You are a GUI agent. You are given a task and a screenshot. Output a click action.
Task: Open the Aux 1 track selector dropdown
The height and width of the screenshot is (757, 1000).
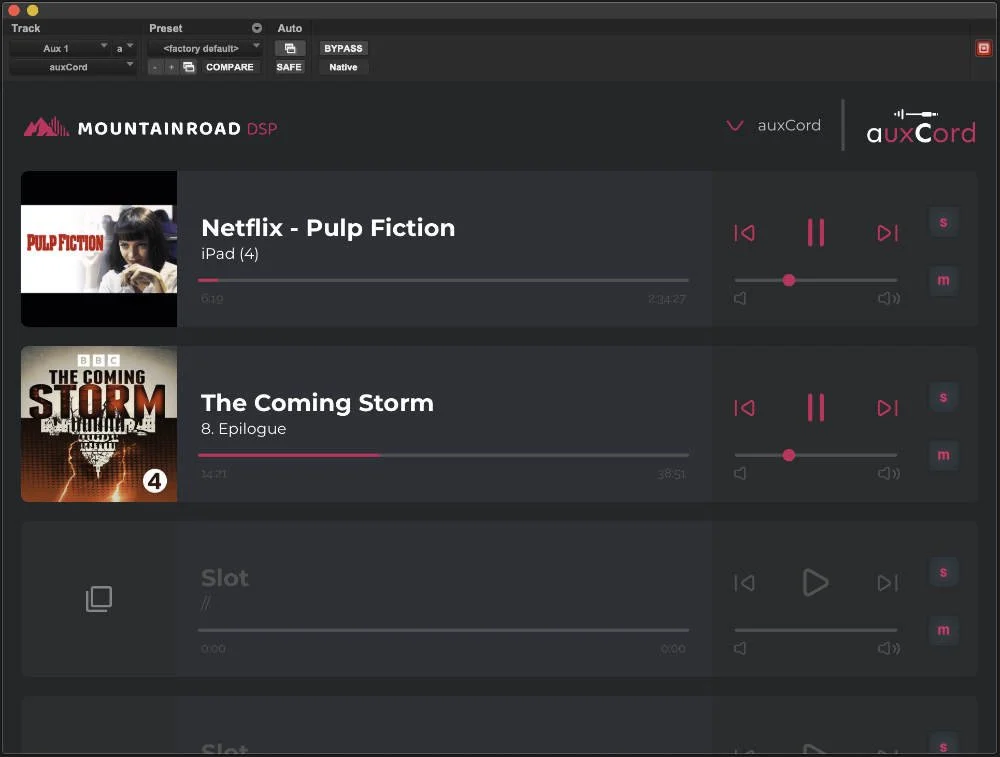click(59, 48)
